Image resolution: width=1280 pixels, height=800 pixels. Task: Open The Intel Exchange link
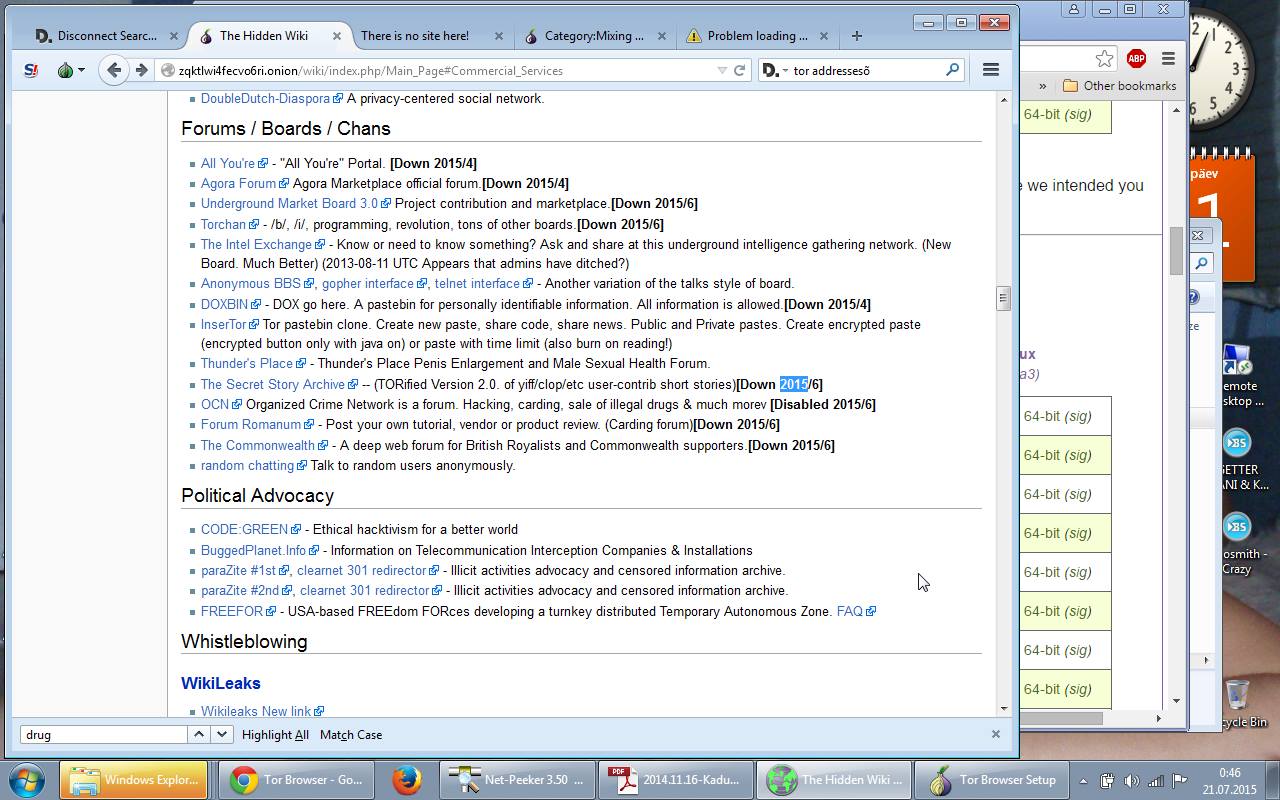[256, 245]
